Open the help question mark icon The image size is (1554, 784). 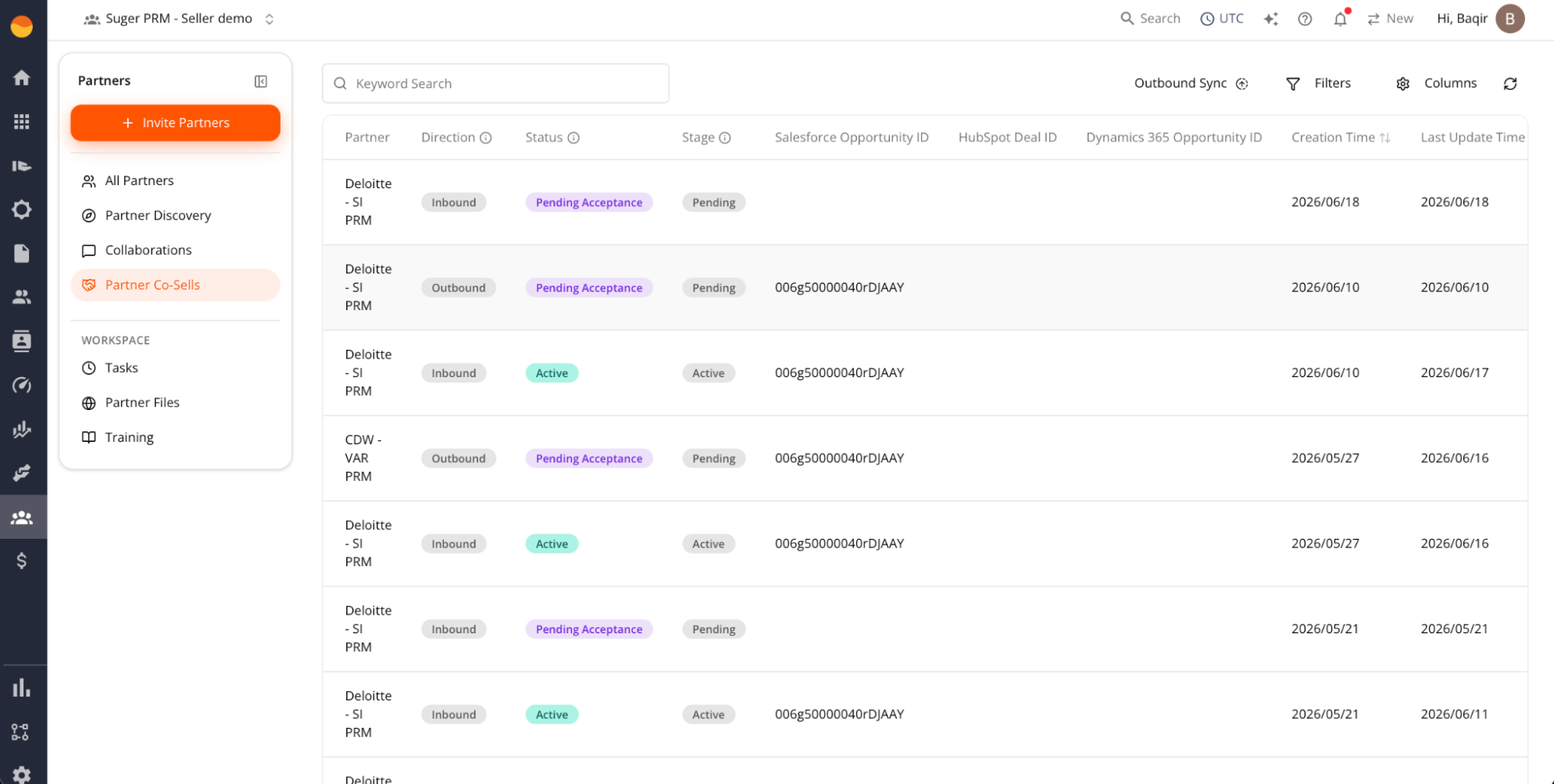click(1305, 19)
